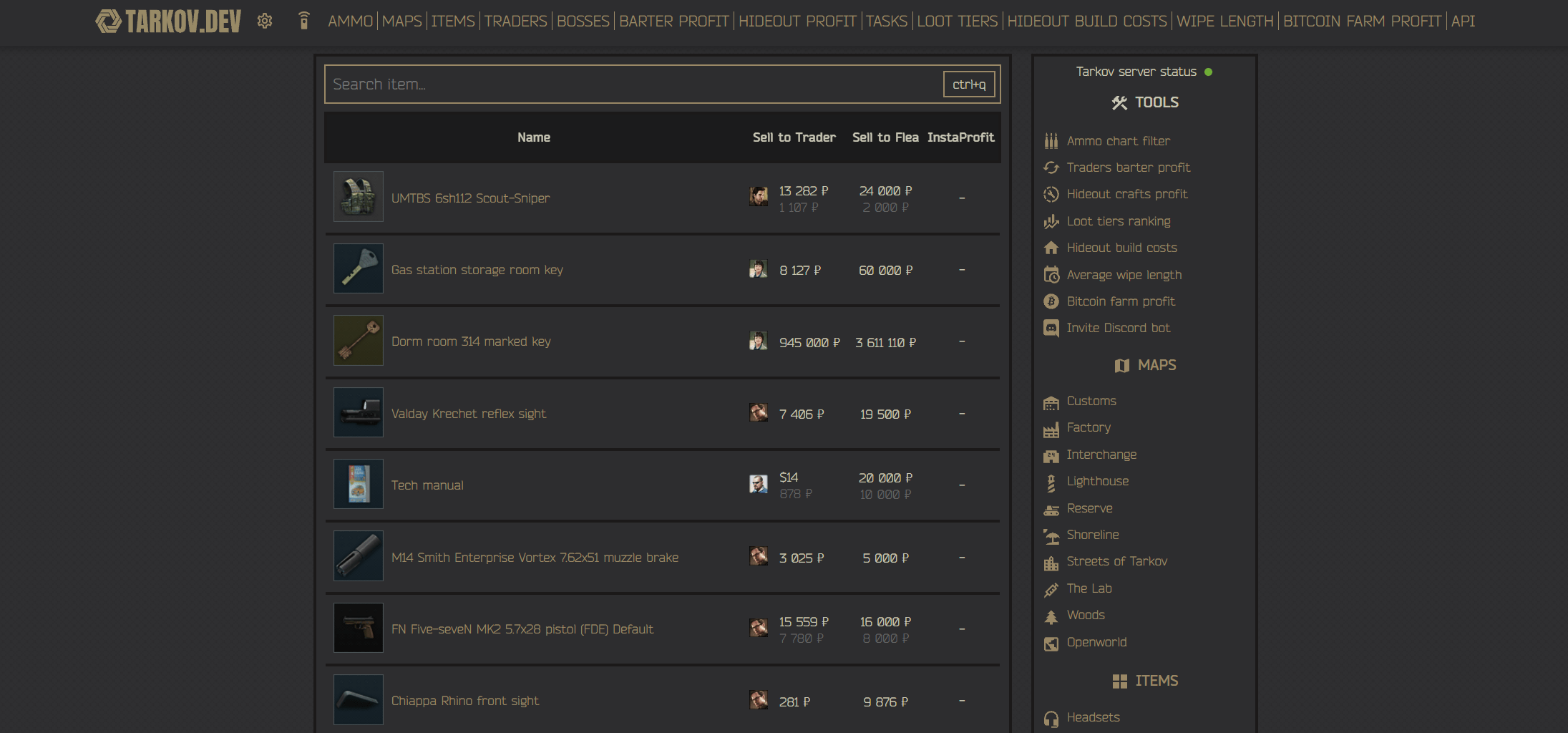Open HIDEOUT BUILD COSTS in top navigation
The image size is (1568, 733).
(x=1087, y=21)
